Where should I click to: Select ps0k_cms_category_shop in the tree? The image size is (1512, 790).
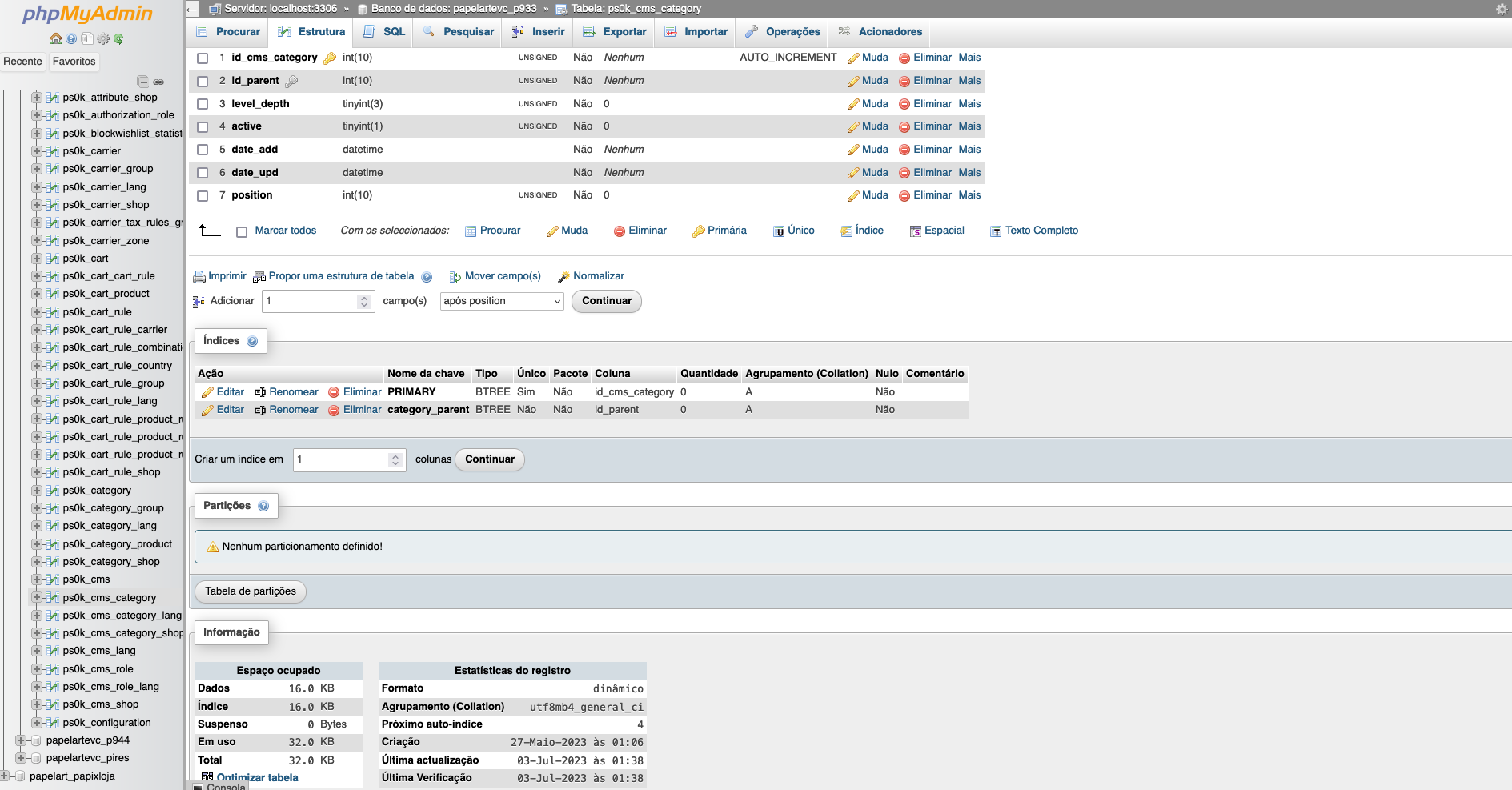123,633
